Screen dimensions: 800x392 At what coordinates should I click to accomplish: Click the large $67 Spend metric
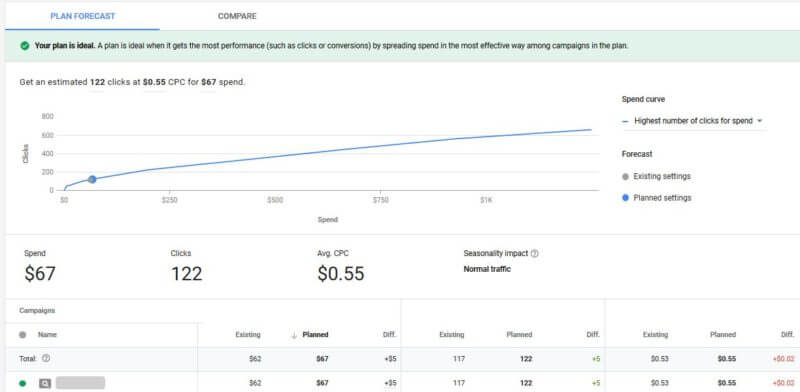(x=40, y=274)
